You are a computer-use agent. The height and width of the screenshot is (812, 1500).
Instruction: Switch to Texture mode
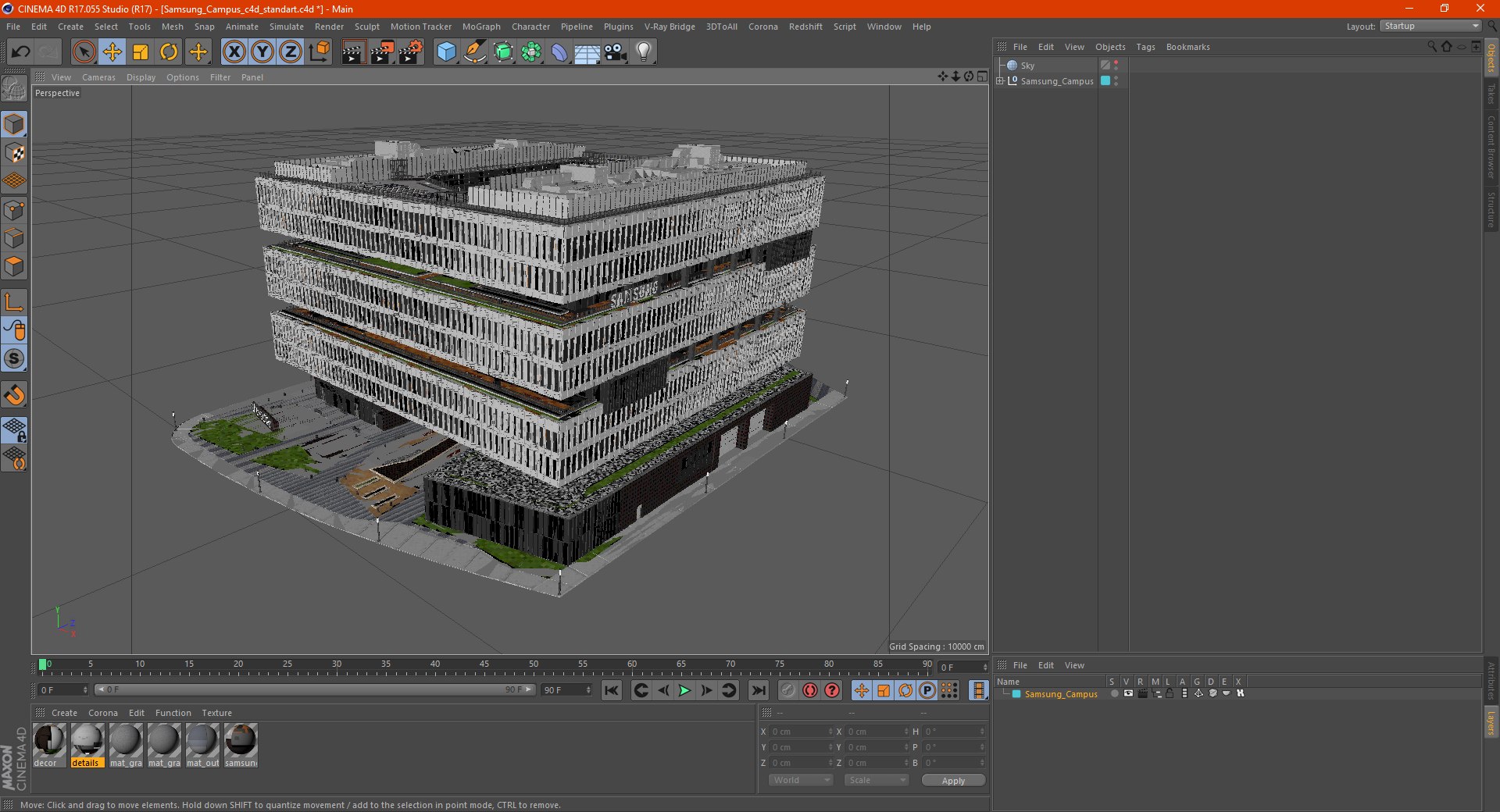[x=14, y=153]
